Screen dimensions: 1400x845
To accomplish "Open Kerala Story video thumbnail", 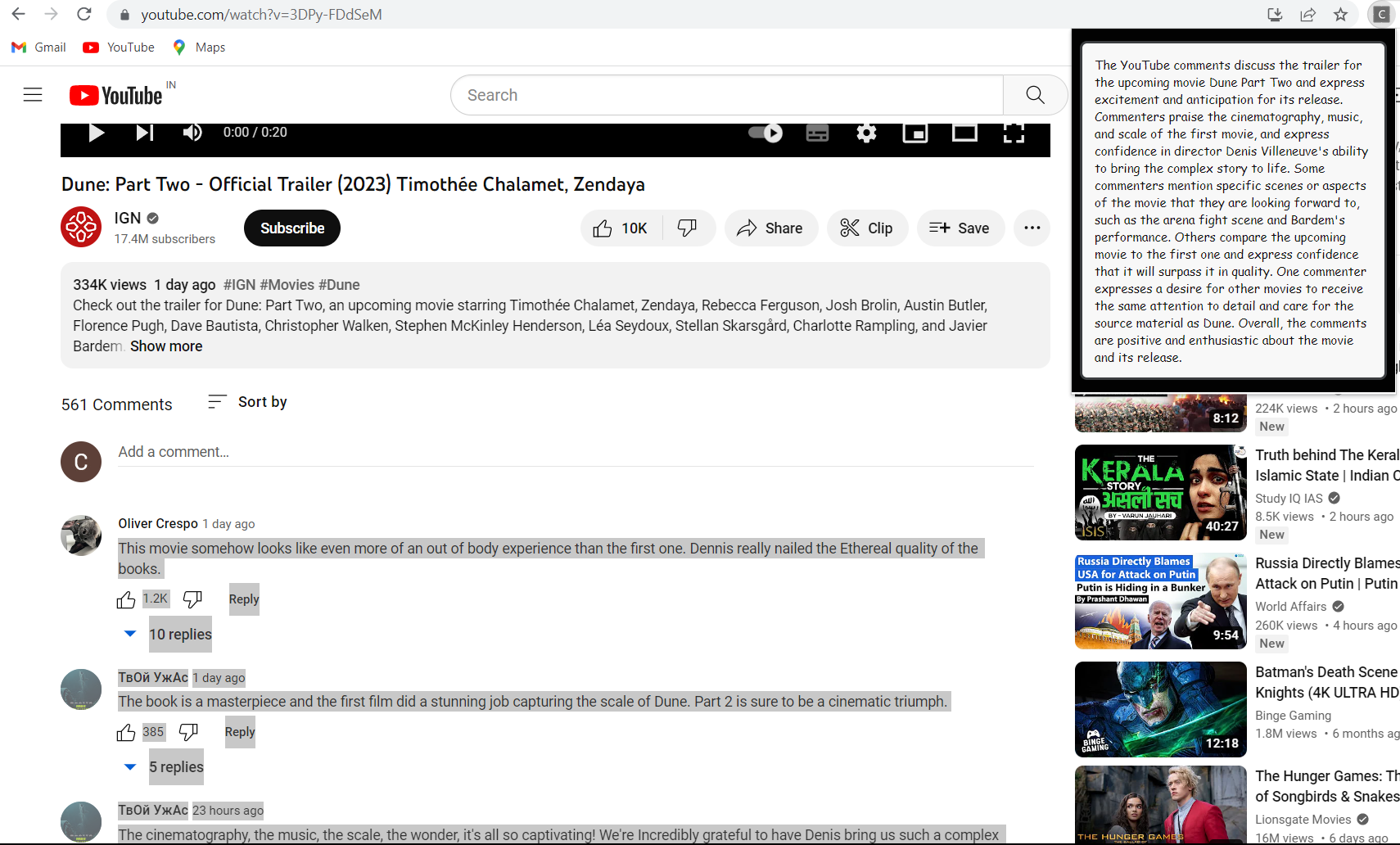I will pyautogui.click(x=1160, y=492).
